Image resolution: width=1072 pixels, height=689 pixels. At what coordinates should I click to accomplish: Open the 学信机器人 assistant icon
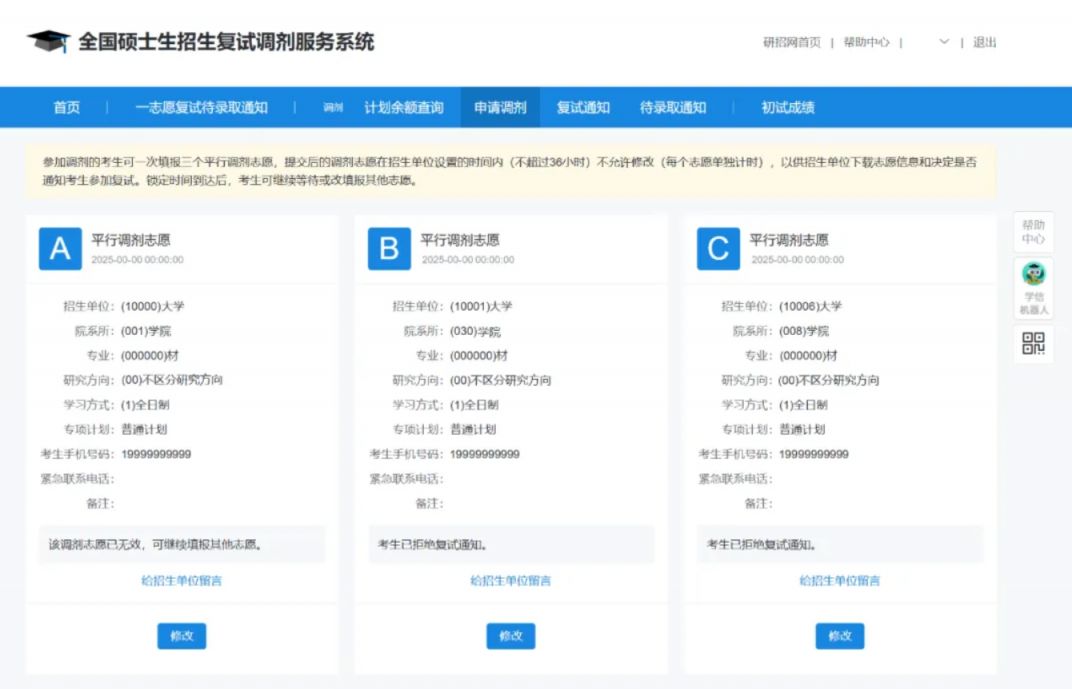1033,288
